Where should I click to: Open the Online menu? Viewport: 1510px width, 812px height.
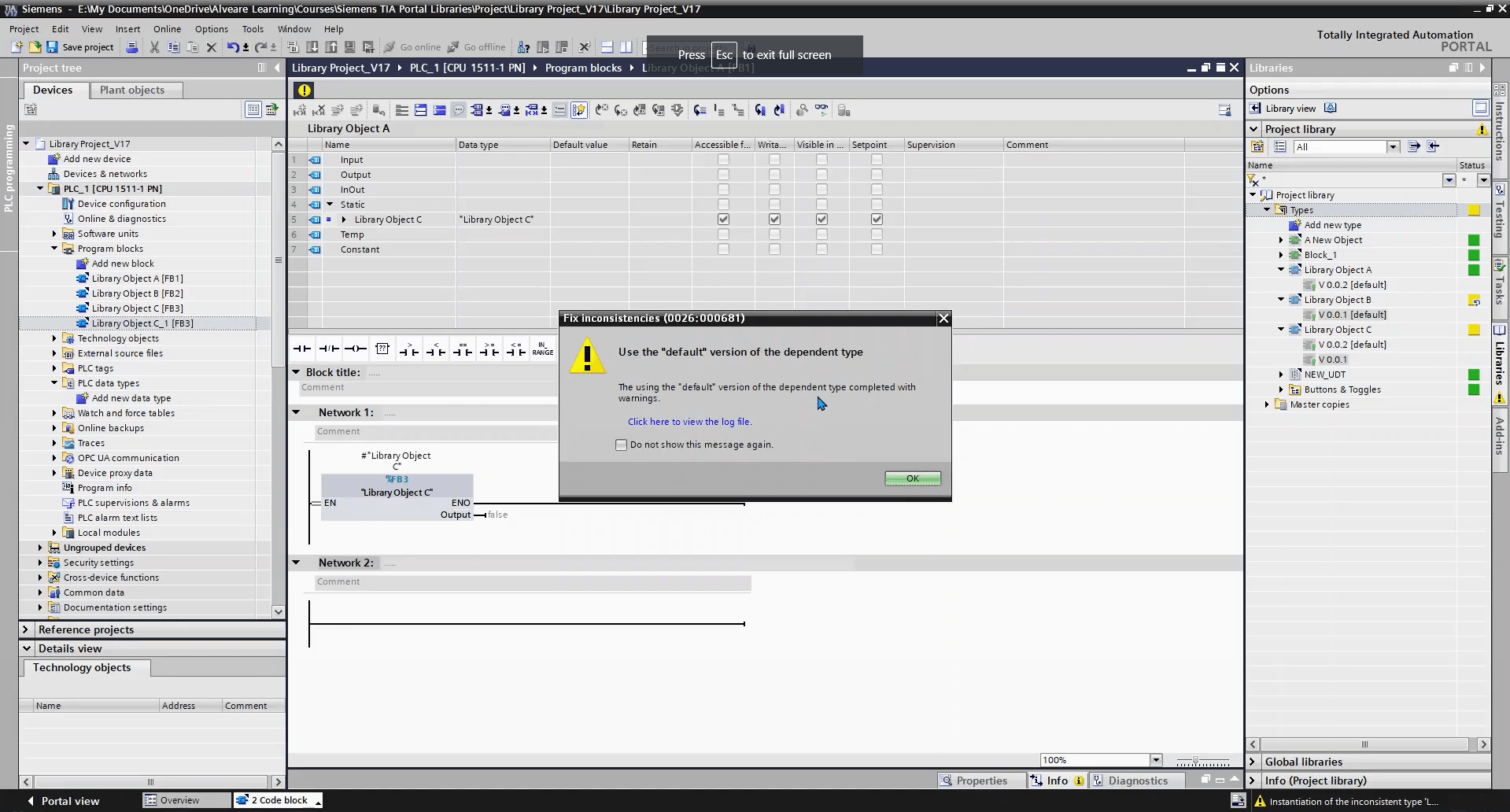(x=167, y=29)
